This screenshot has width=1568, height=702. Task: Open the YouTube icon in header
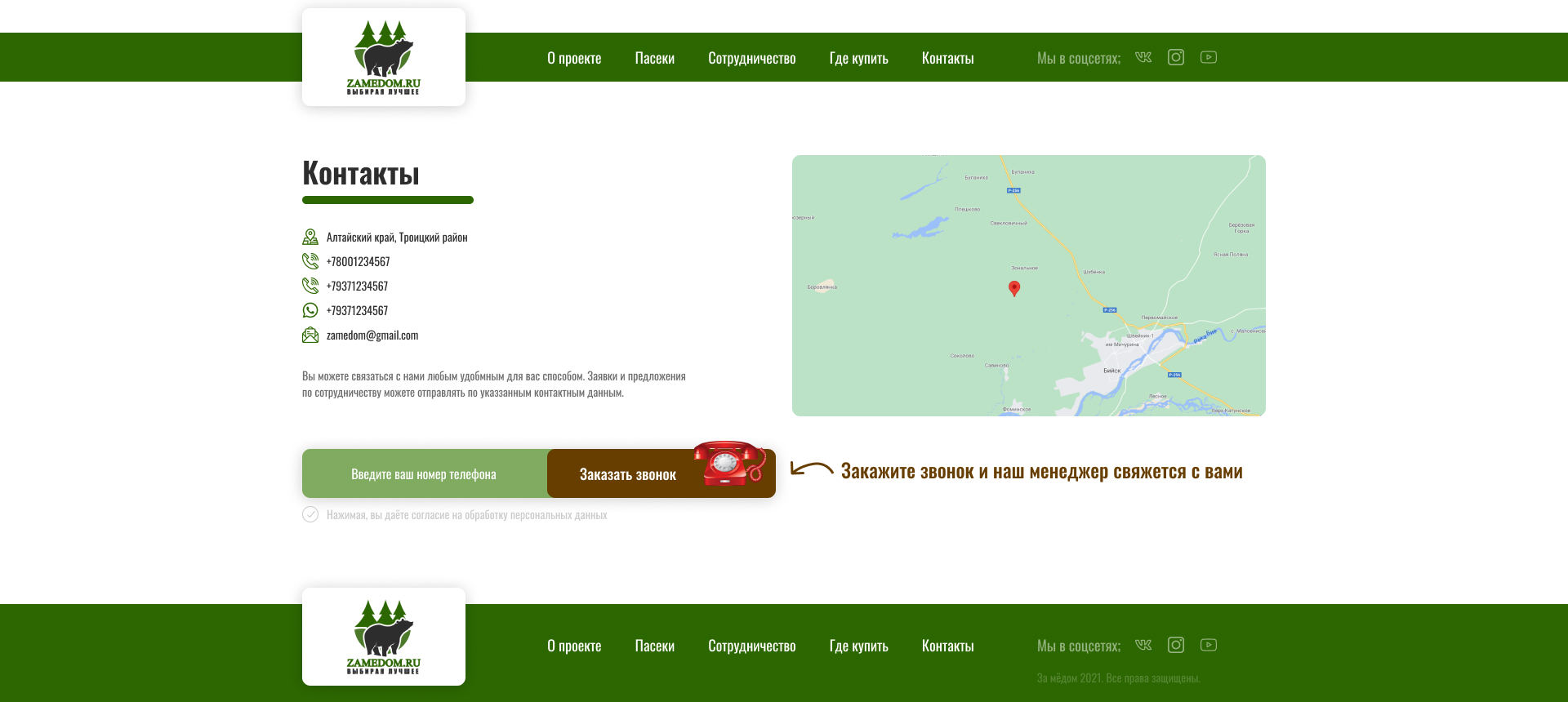tap(1209, 57)
